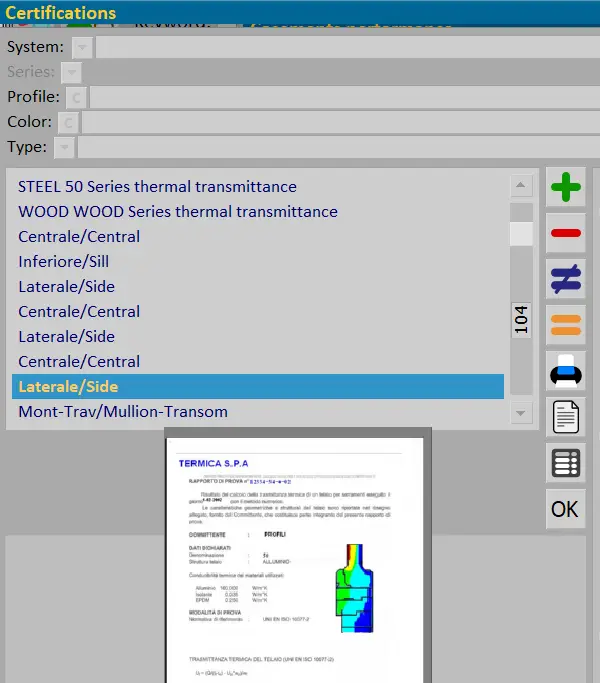Click the orange equals duplicate icon
600x683 pixels.
[566, 325]
